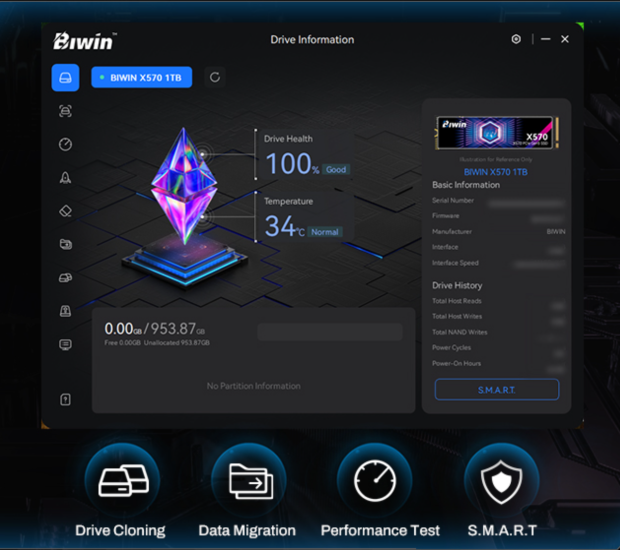The image size is (620, 550).
Task: Click the X570 SSD product image
Action: [x=497, y=132]
